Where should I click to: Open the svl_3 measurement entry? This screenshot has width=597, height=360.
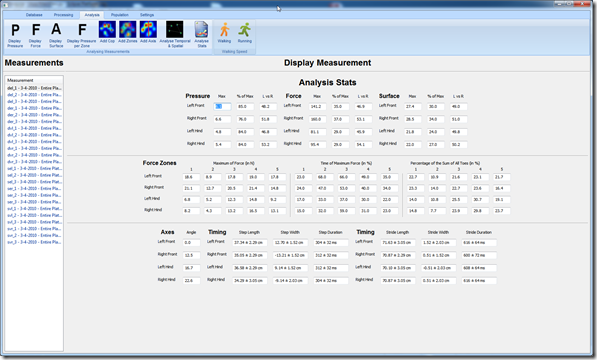[x=34, y=222]
